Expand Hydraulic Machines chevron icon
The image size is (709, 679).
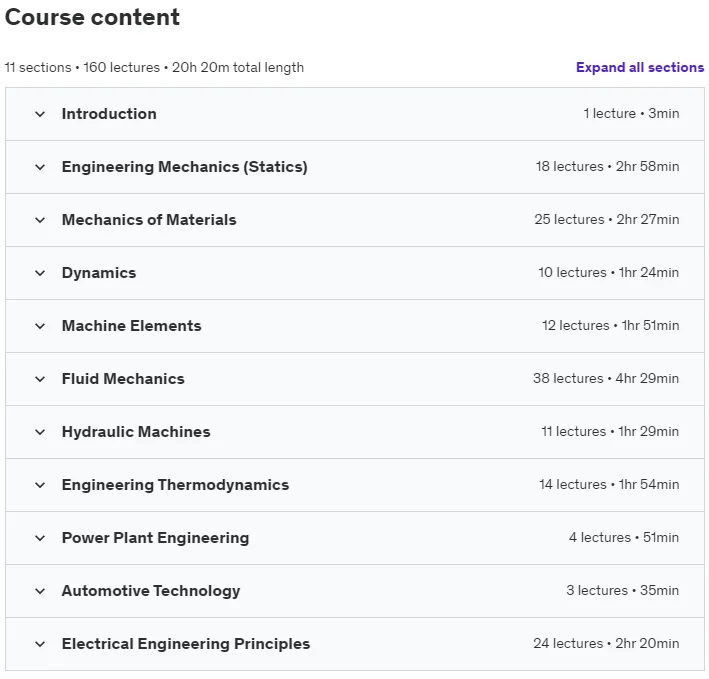click(x=40, y=432)
